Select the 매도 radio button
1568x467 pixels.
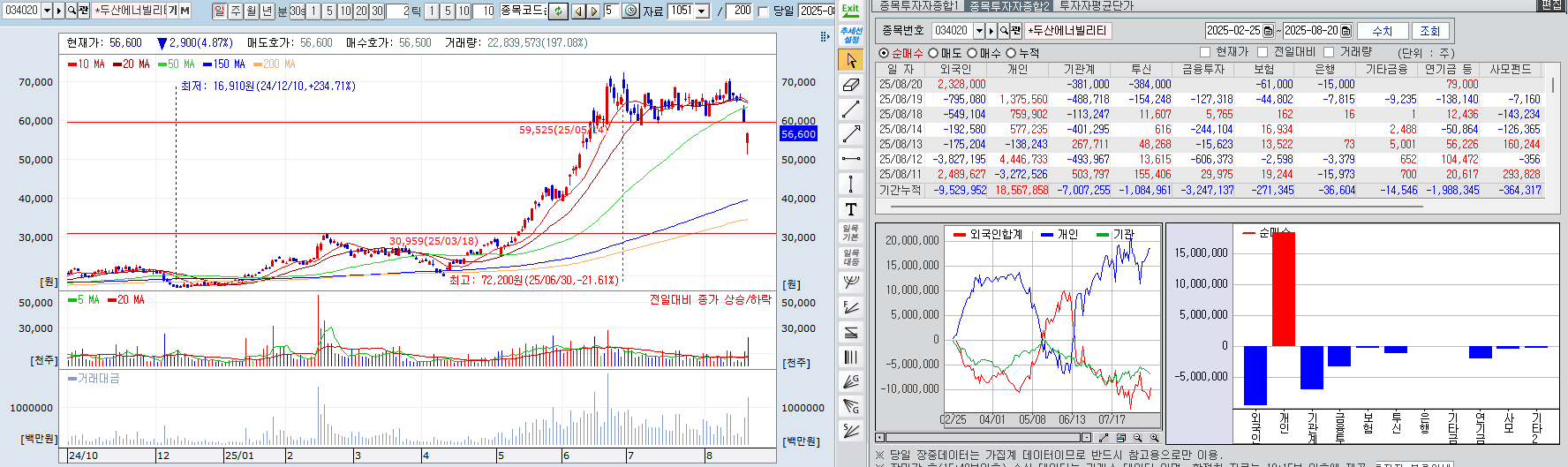pyautogui.click(x=933, y=53)
